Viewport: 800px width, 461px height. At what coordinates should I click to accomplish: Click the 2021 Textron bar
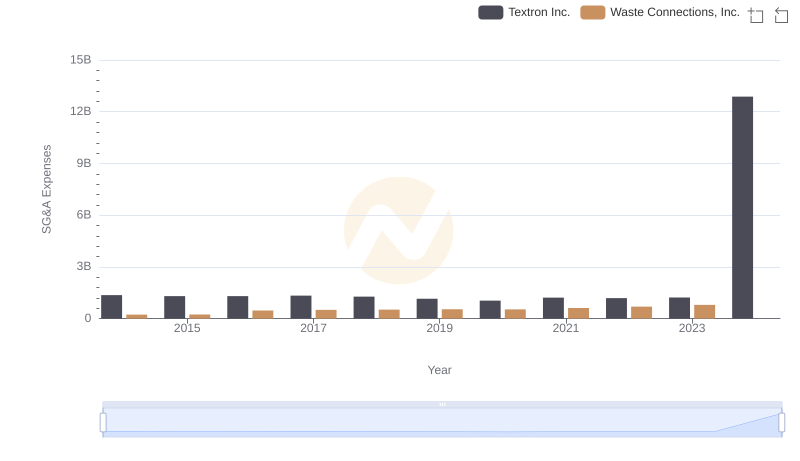click(553, 308)
